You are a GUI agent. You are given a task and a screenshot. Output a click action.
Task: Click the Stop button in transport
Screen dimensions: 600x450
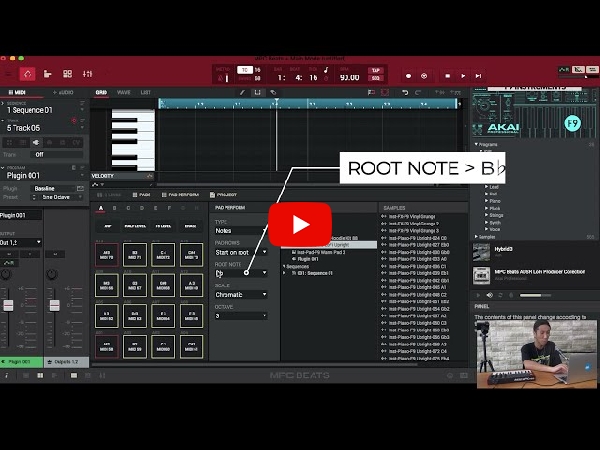point(448,76)
